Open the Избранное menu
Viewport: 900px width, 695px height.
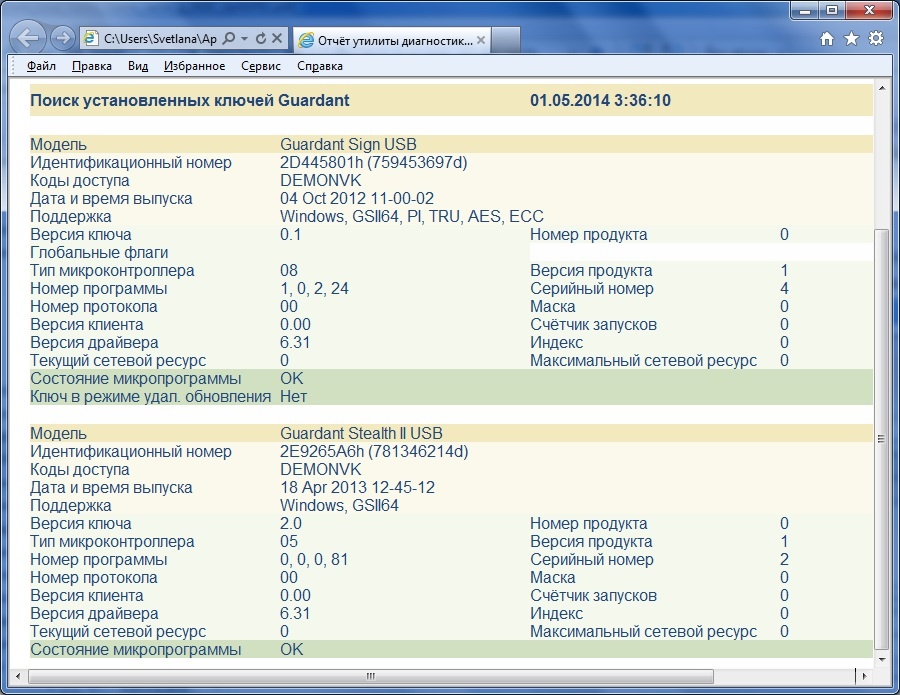click(194, 66)
